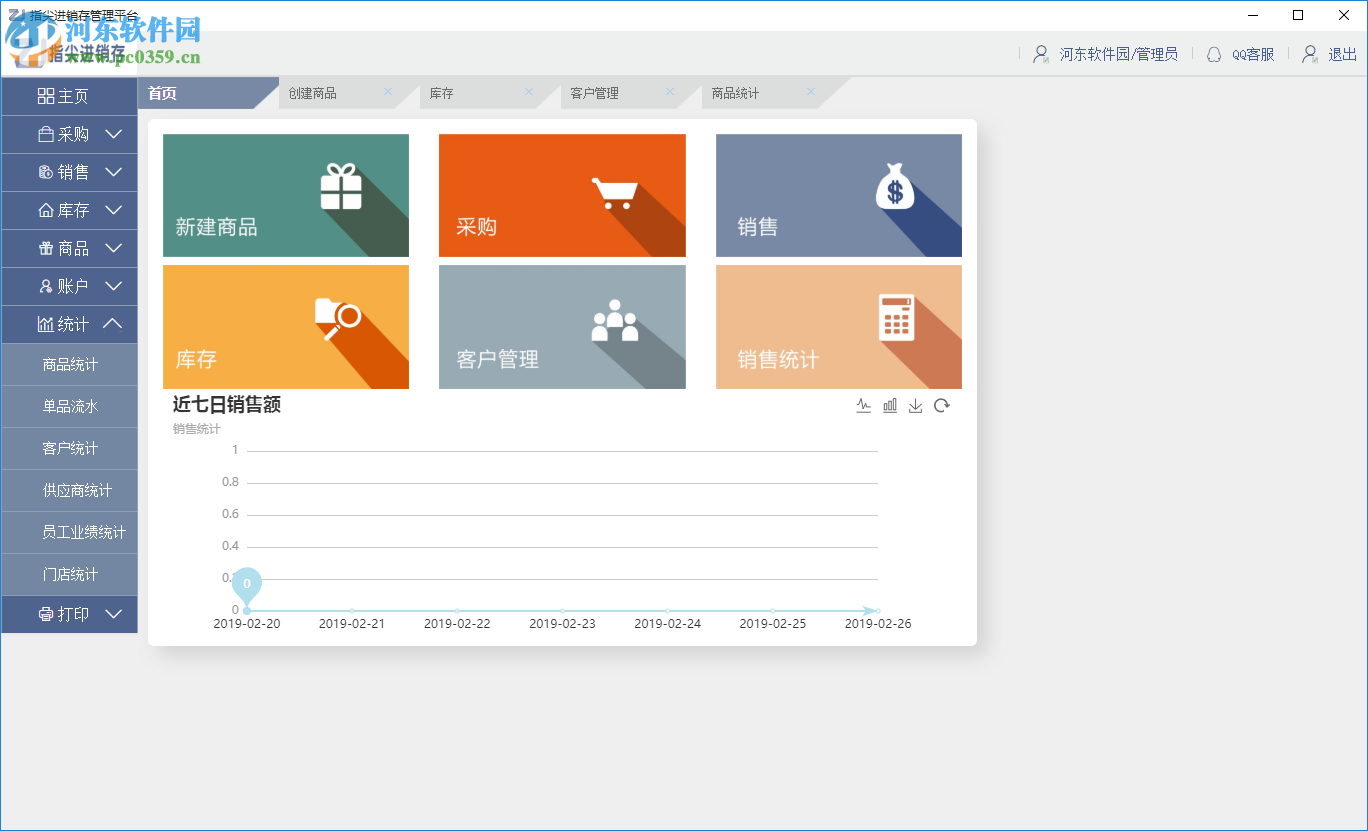Viewport: 1368px width, 831px height.
Task: Expand the 销售 sidebar chevron
Action: 113,172
